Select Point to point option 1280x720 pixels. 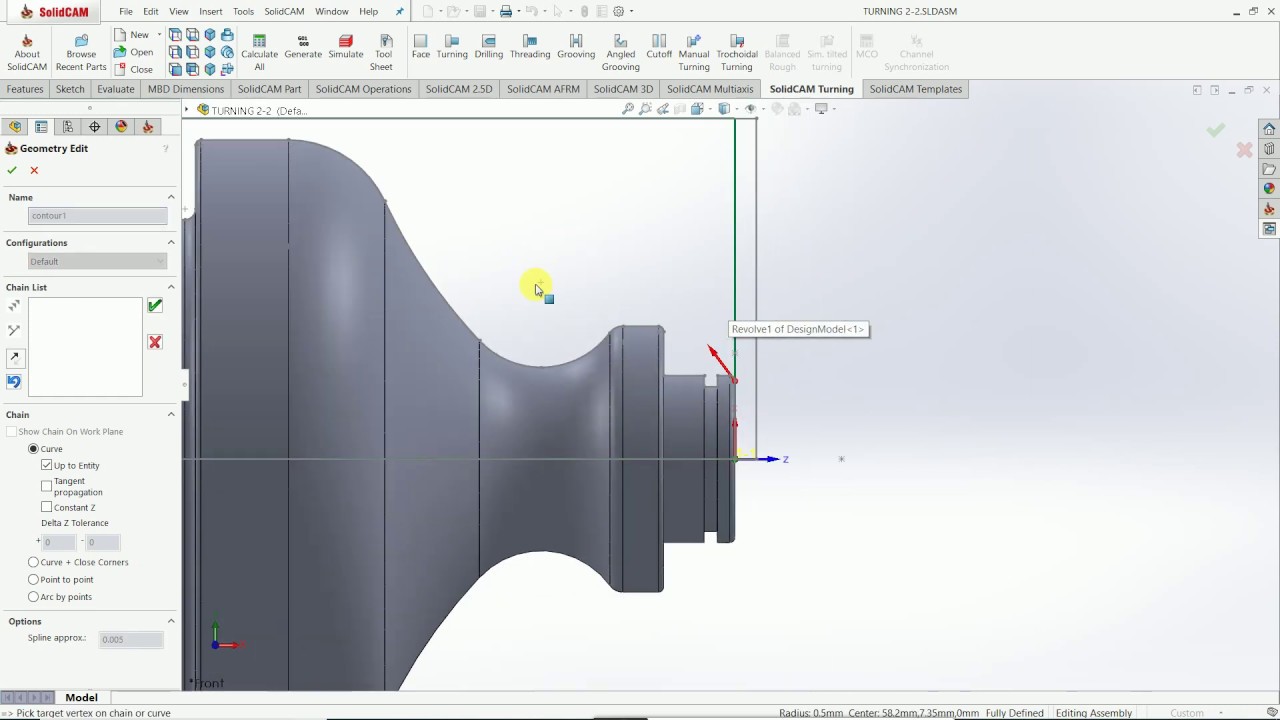click(33, 579)
